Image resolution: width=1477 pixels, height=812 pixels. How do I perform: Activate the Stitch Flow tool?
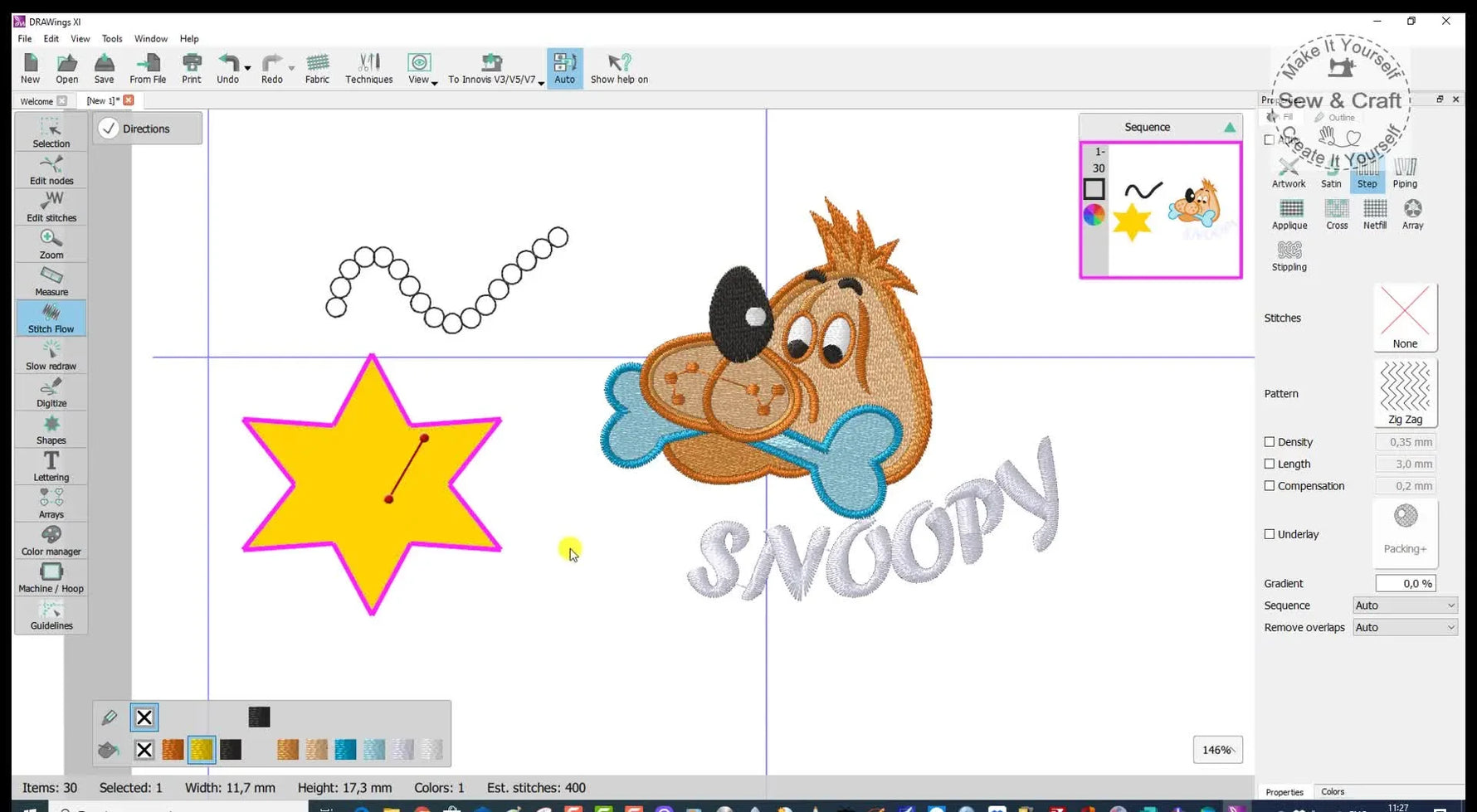pyautogui.click(x=51, y=318)
